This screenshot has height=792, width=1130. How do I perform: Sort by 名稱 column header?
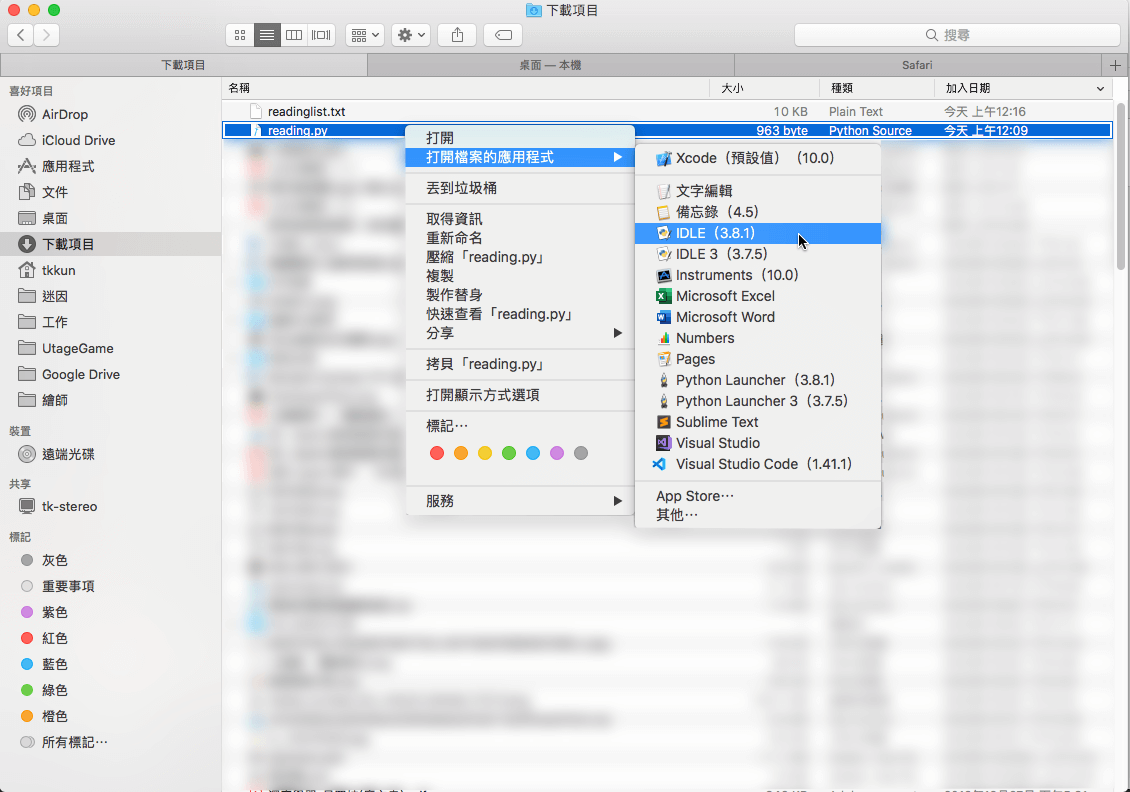click(466, 88)
